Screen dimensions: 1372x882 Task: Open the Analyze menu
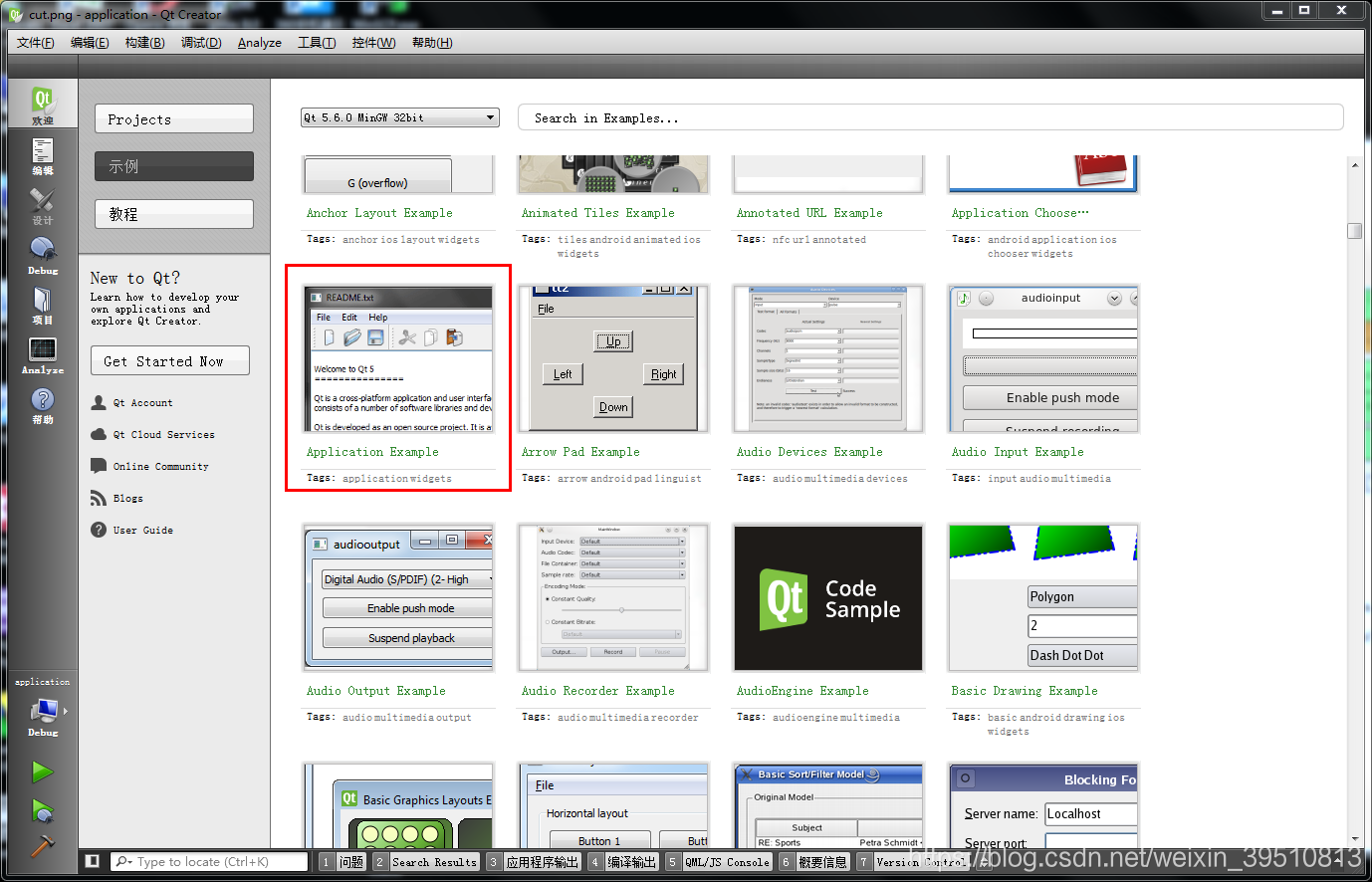tap(260, 43)
